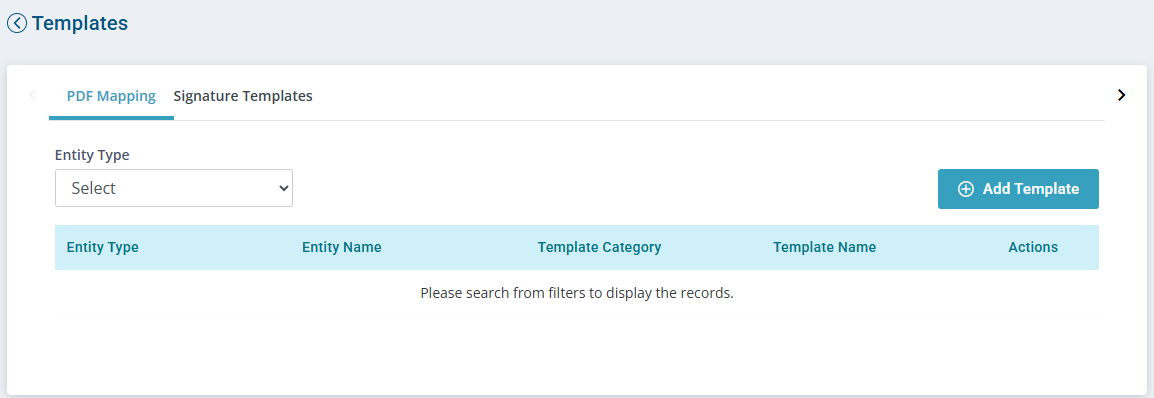Click the left chevron tab scroll arrow

(32, 95)
